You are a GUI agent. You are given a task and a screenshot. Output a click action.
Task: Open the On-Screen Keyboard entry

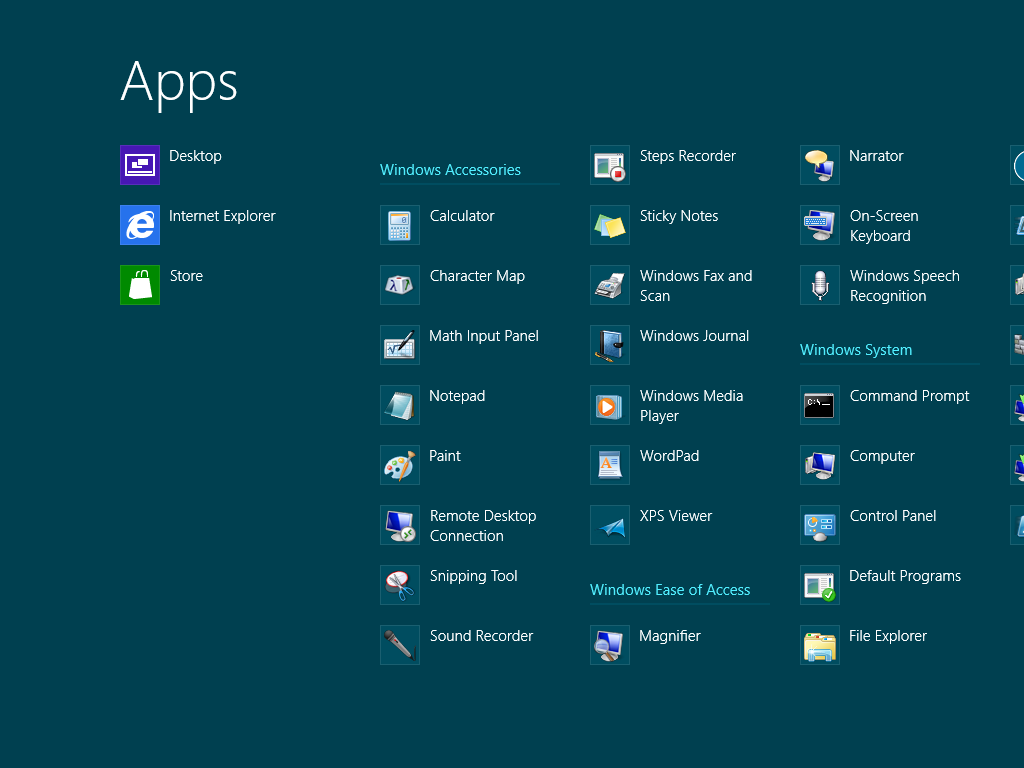click(883, 226)
